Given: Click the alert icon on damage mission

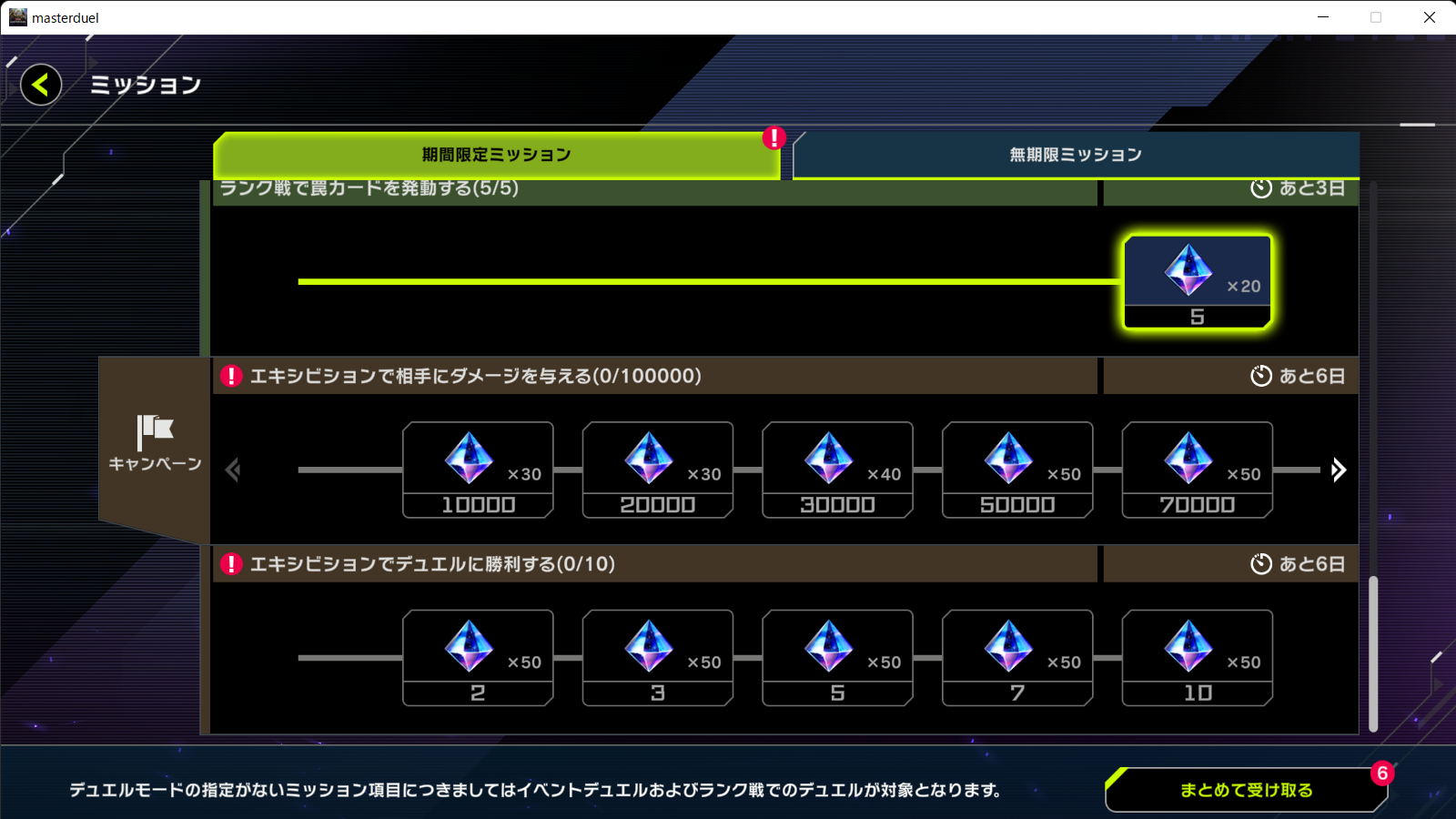Looking at the screenshot, I should (x=231, y=376).
